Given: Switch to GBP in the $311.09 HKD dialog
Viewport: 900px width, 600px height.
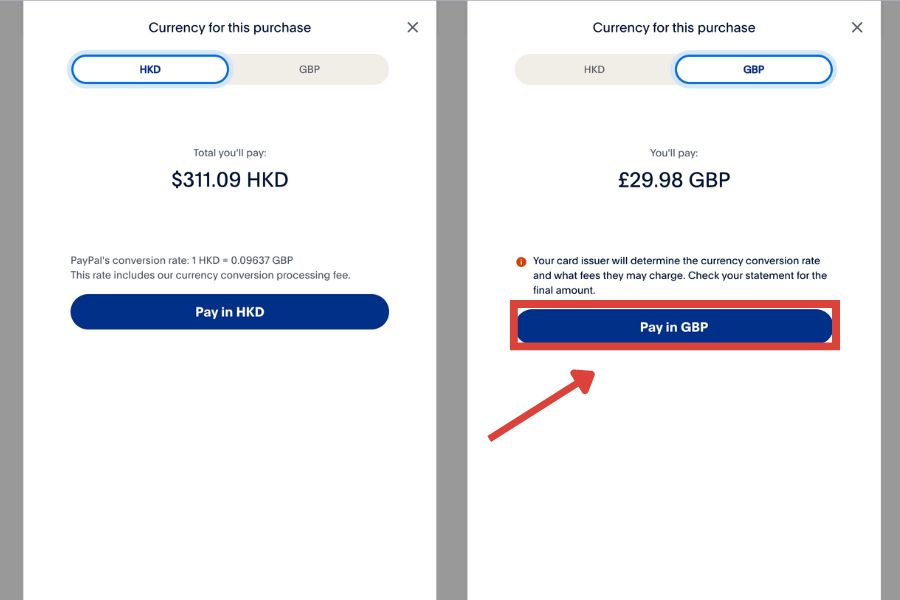Looking at the screenshot, I should point(309,69).
